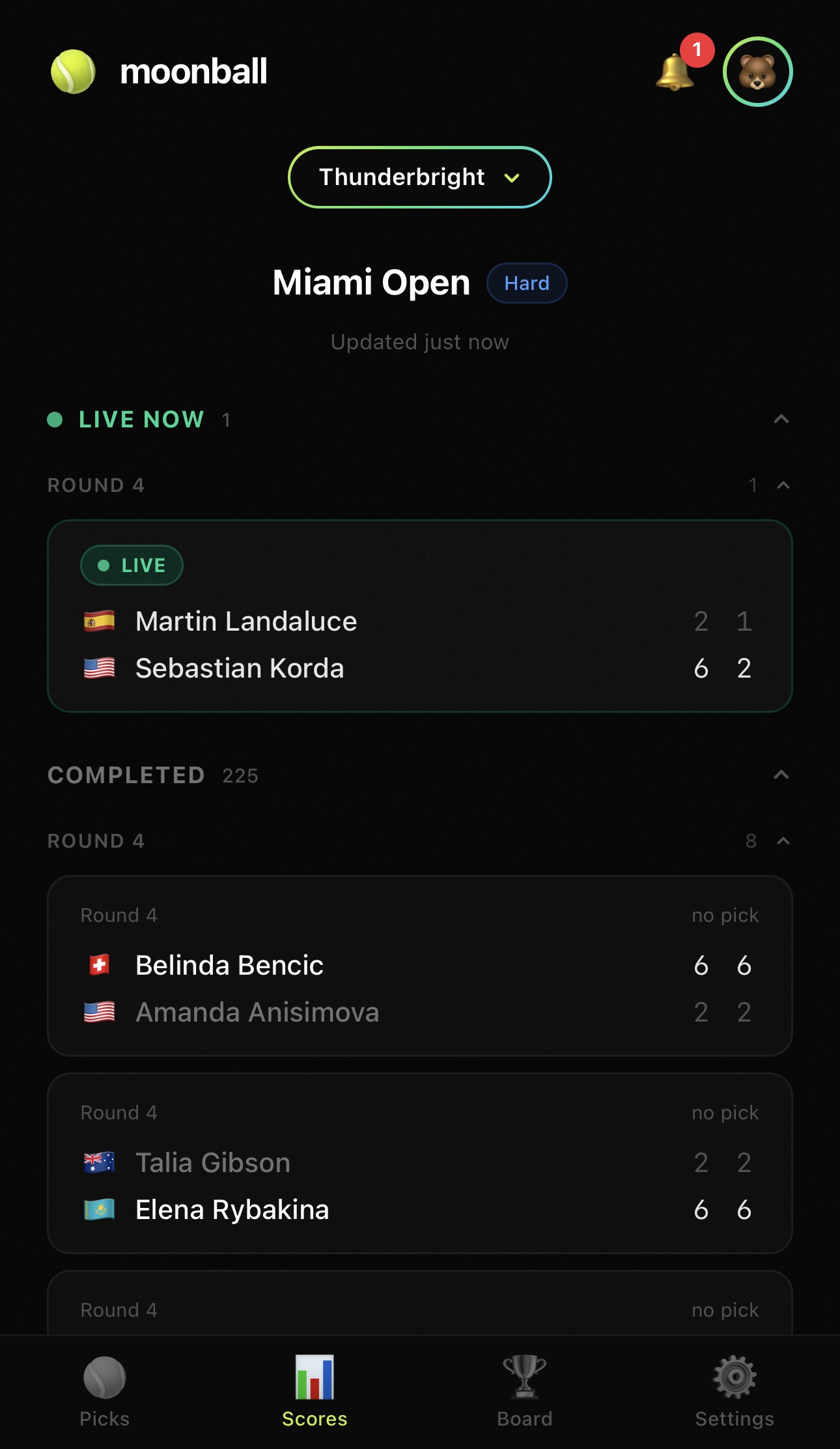Tap the Picks tennis ball icon
This screenshot has width=840, height=1449.
(104, 1377)
